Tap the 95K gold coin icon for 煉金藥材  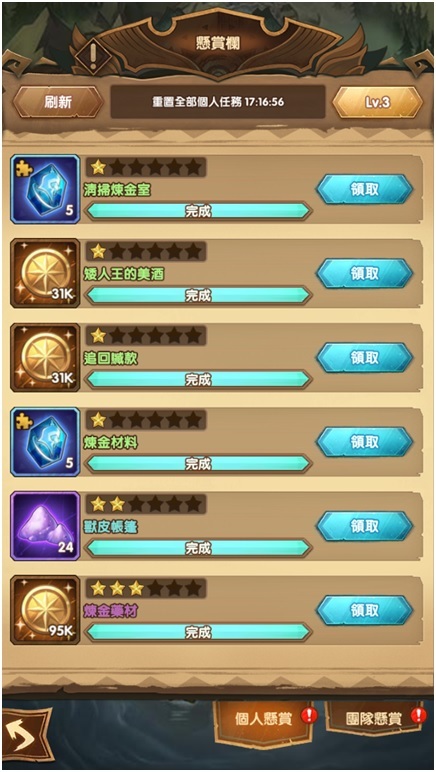pos(45,610)
